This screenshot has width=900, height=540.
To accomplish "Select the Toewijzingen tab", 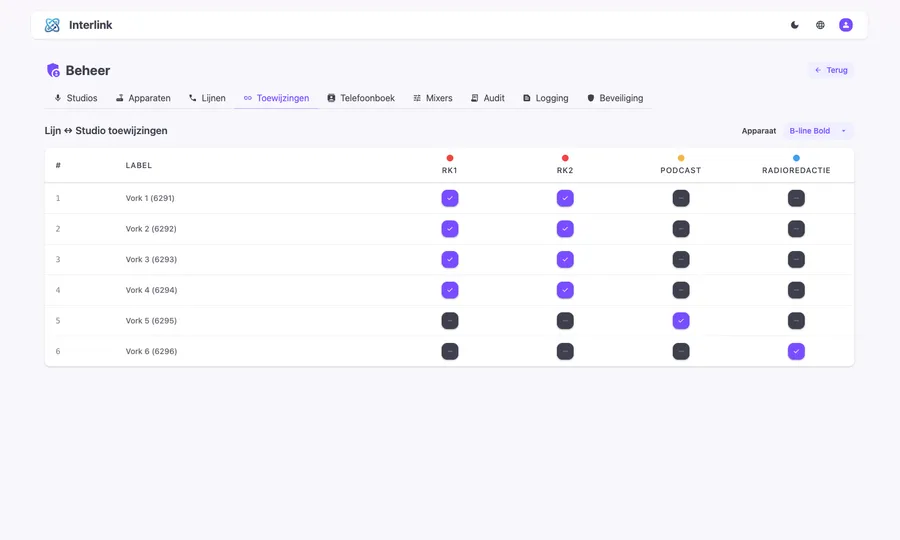I will (x=276, y=98).
